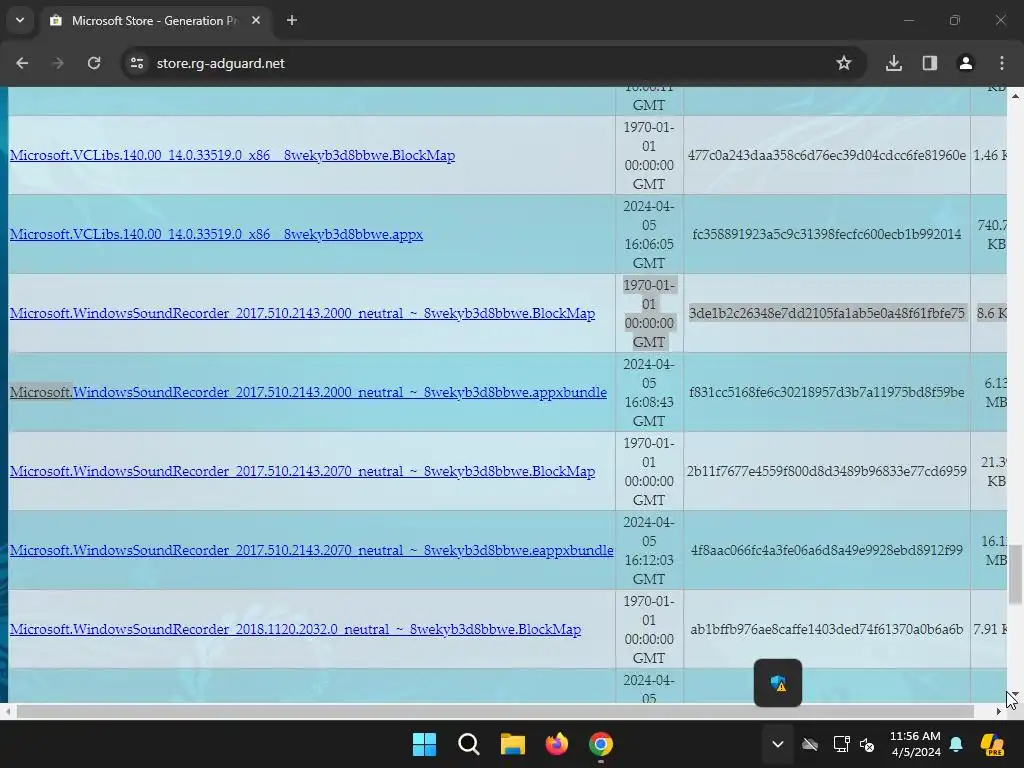Open the clock showing 11:56 AM
The height and width of the screenshot is (768, 1024).
click(x=915, y=744)
